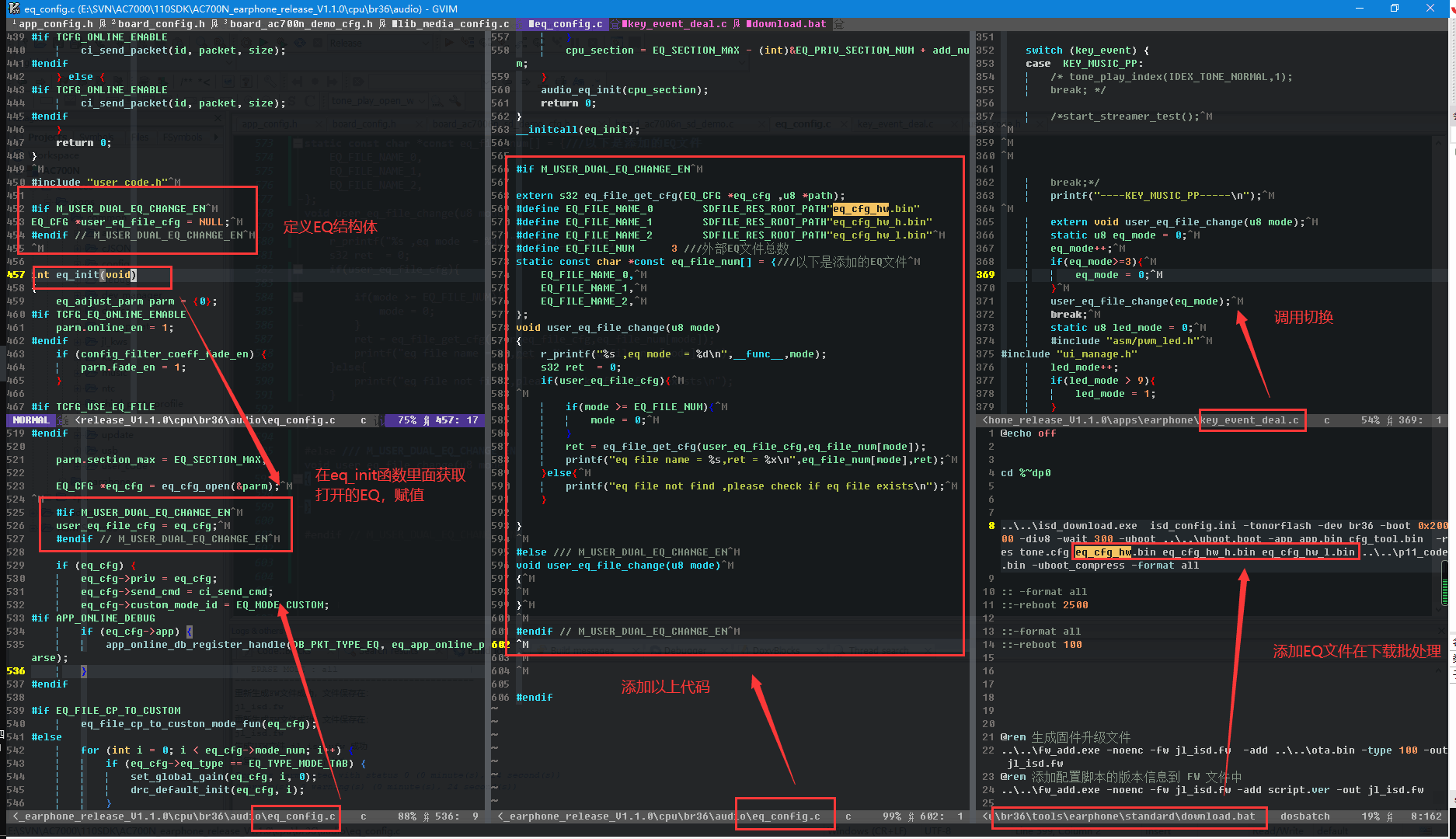The height and width of the screenshot is (839, 1456).
Task: Switch to the key_event_deal.c tab
Action: click(x=674, y=24)
